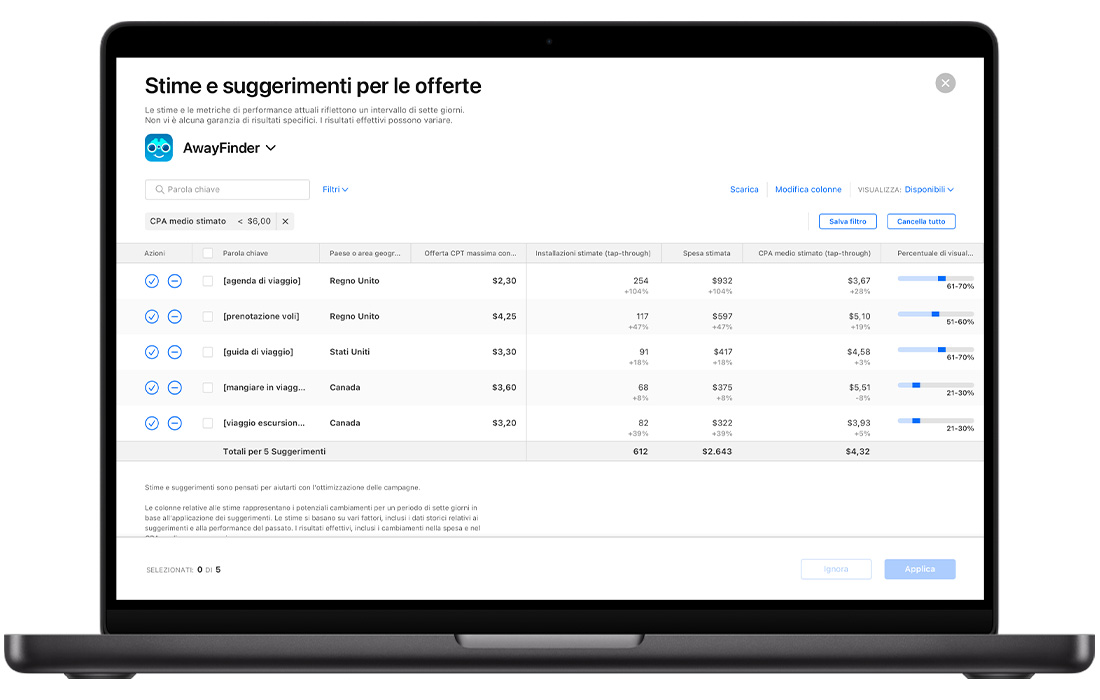Click percentage bar for [agenda di viaggio]
Screen dimensions: 1100x700
click(935, 278)
